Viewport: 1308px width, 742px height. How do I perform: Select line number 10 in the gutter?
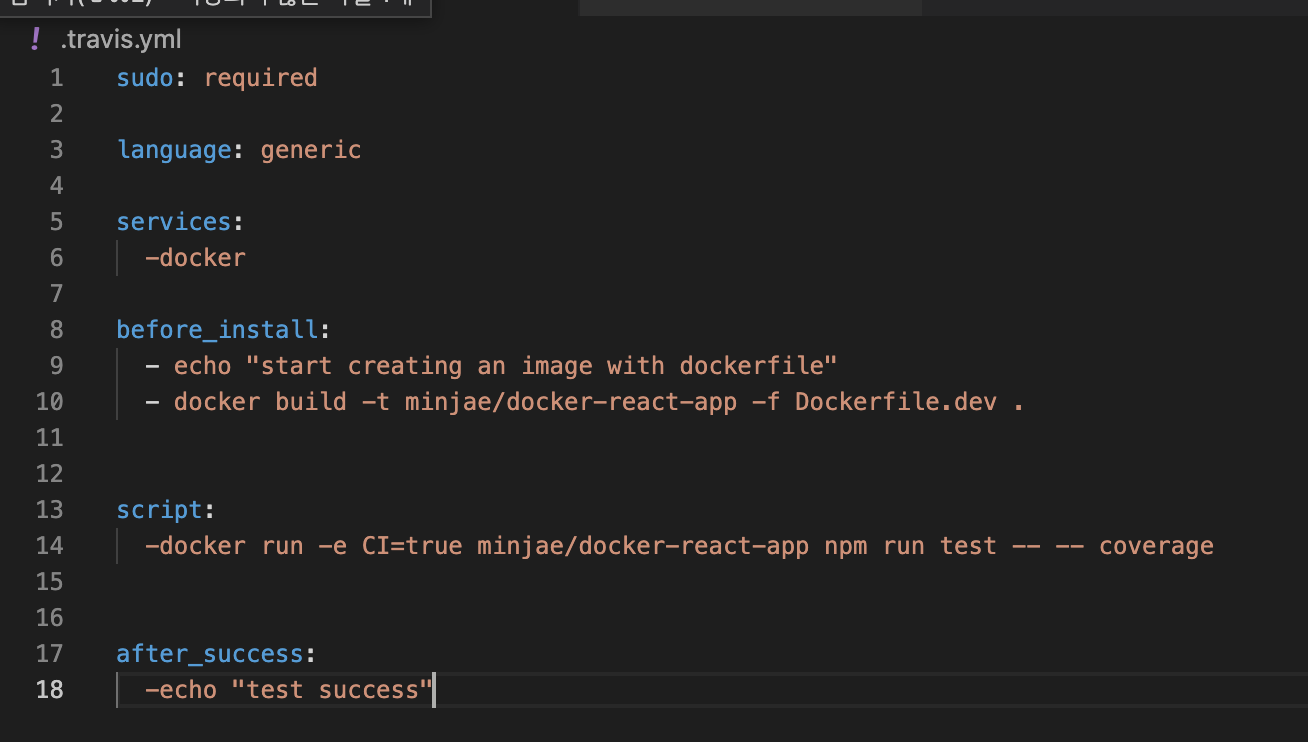[49, 402]
